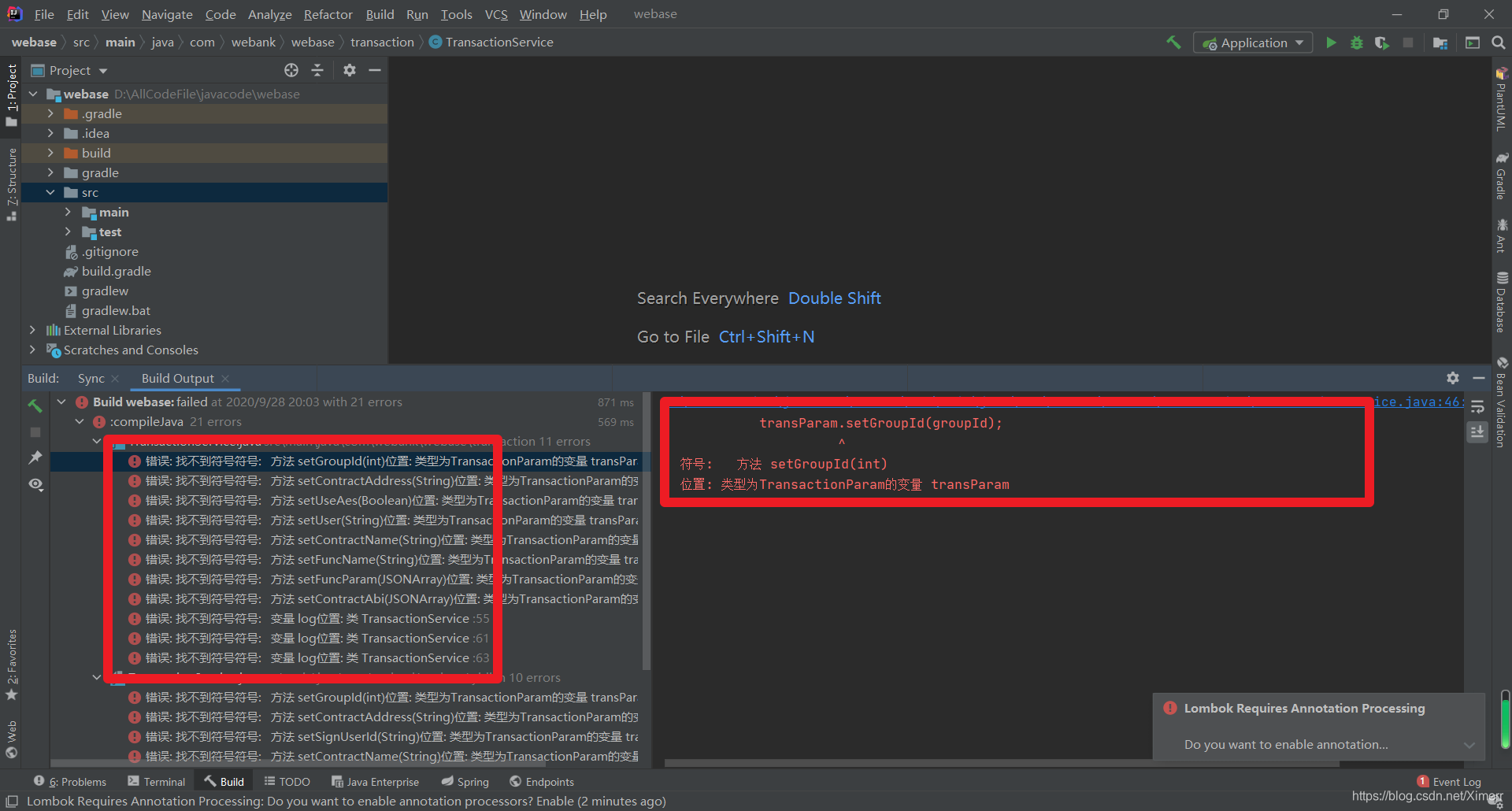Screen dimensions: 1512x811
Task: Open Database side tool window
Action: pyautogui.click(x=1501, y=302)
